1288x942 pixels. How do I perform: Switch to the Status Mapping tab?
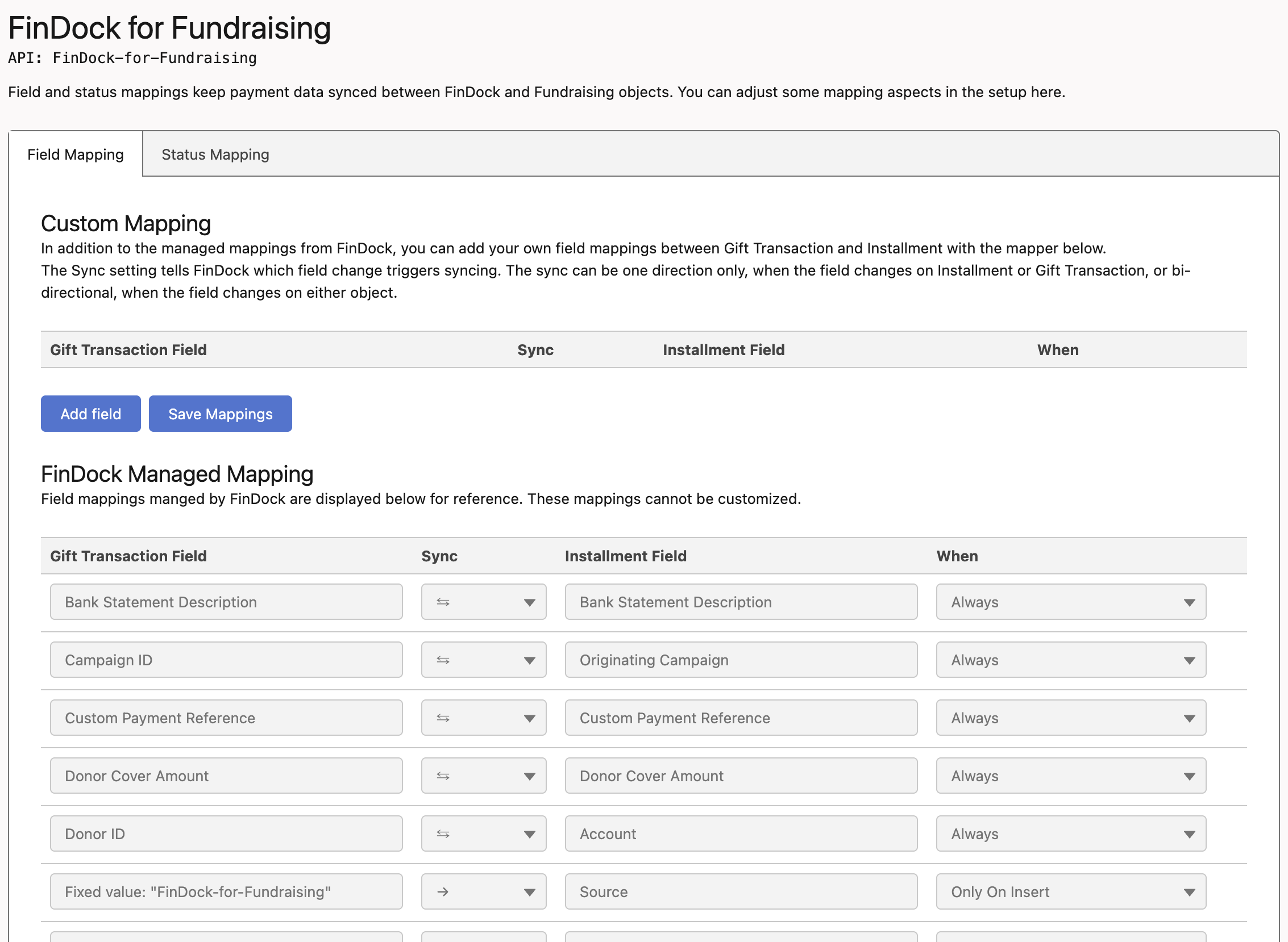(215, 155)
